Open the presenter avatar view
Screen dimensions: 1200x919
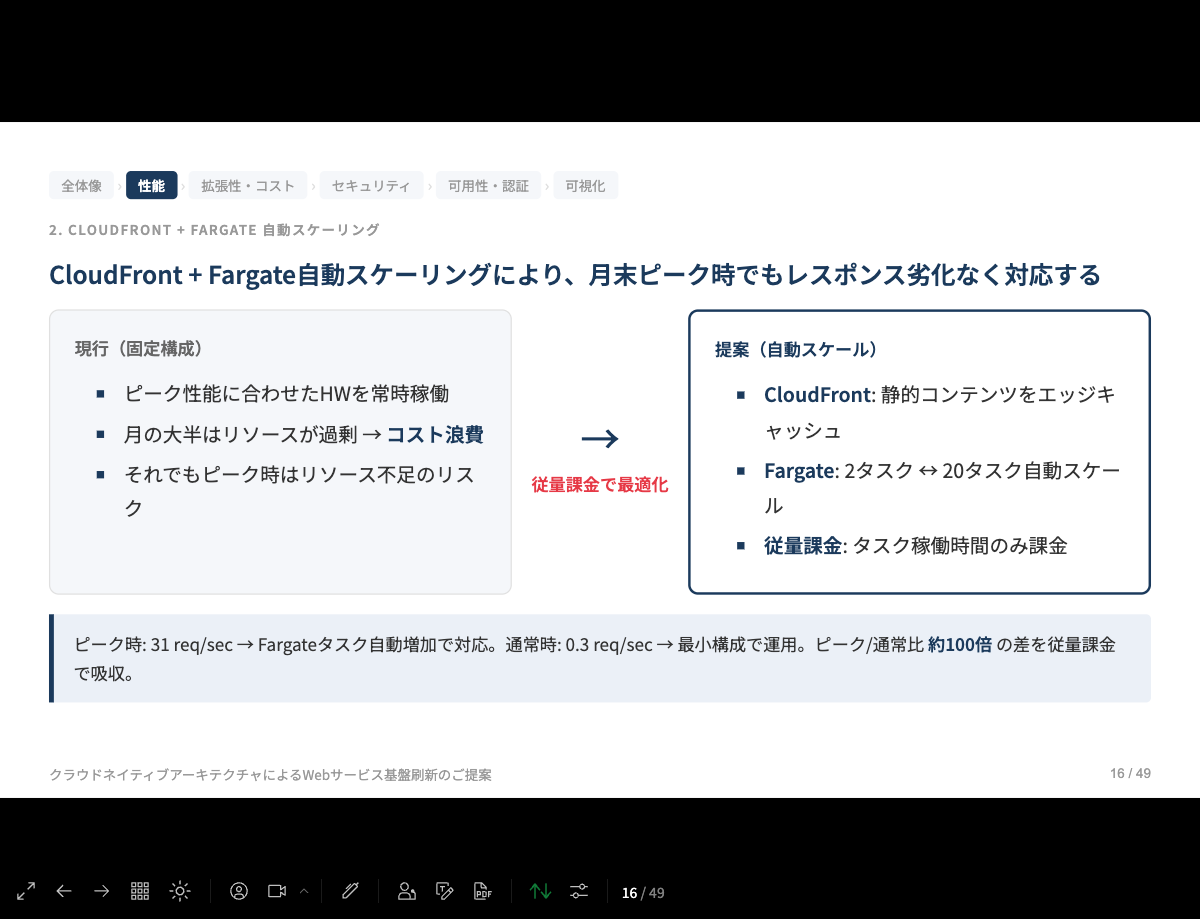pos(239,891)
